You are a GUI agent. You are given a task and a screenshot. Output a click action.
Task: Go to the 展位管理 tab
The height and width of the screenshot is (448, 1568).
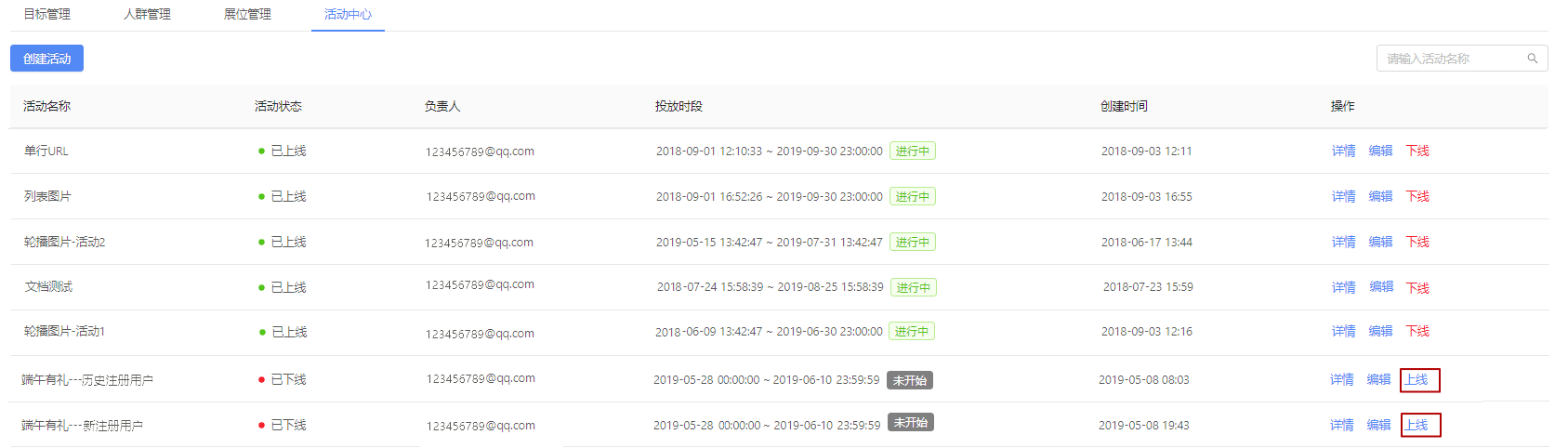click(x=247, y=14)
